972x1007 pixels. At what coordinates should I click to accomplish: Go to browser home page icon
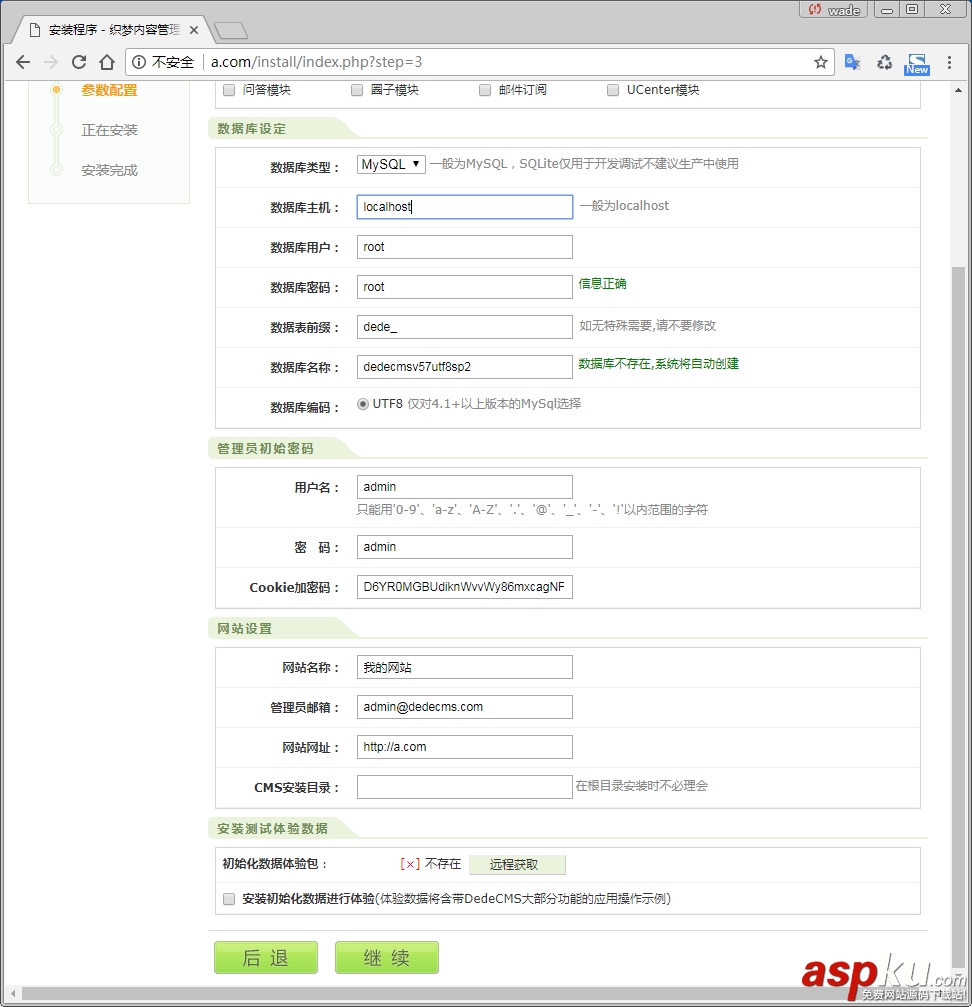click(107, 62)
